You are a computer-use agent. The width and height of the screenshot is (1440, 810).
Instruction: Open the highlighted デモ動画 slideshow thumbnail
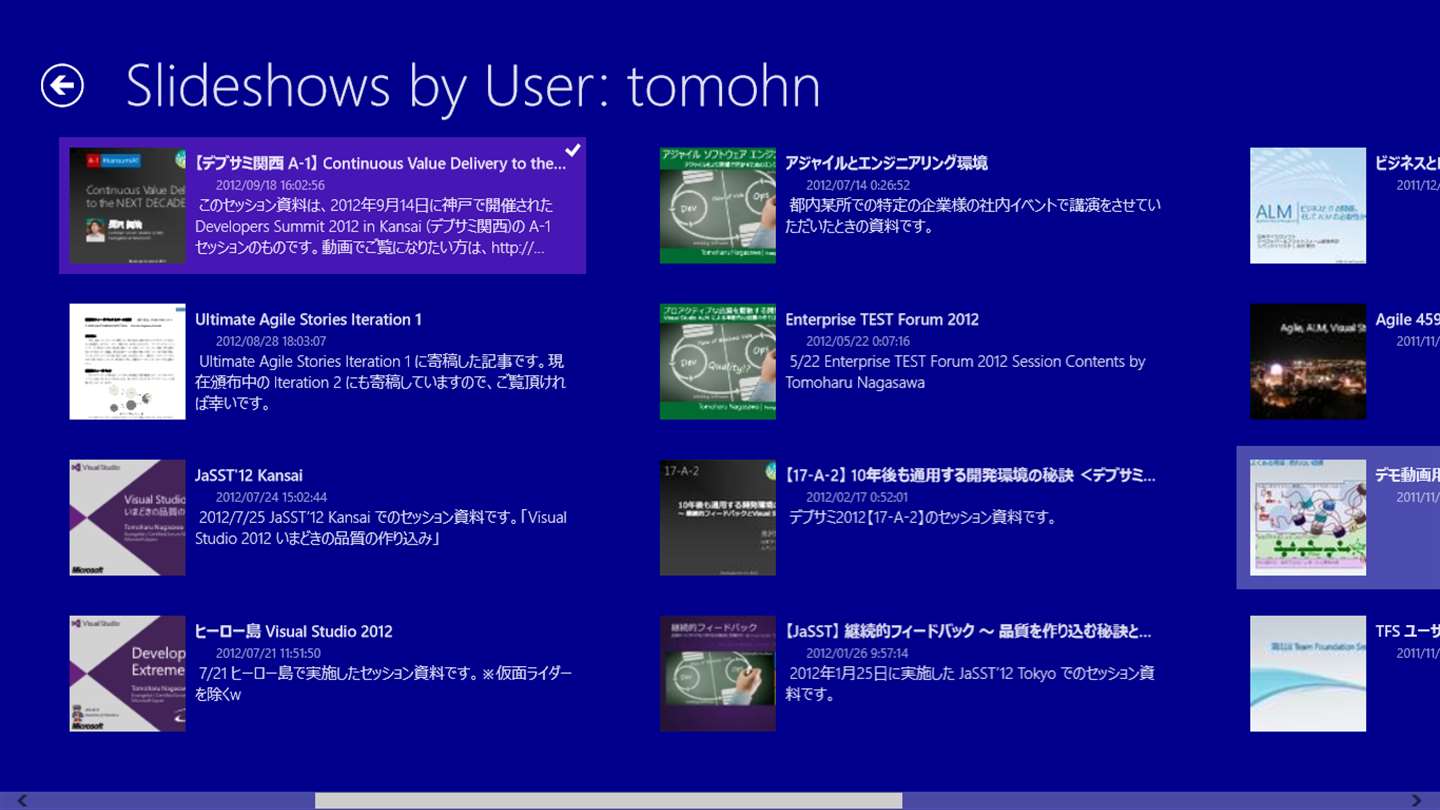pos(1307,517)
